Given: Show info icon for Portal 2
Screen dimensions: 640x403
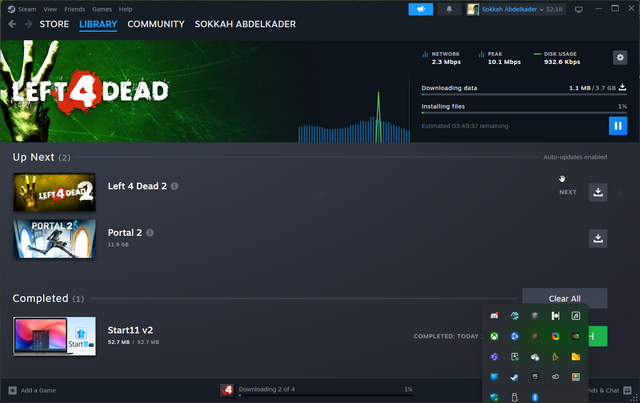Looking at the screenshot, I should (x=150, y=233).
